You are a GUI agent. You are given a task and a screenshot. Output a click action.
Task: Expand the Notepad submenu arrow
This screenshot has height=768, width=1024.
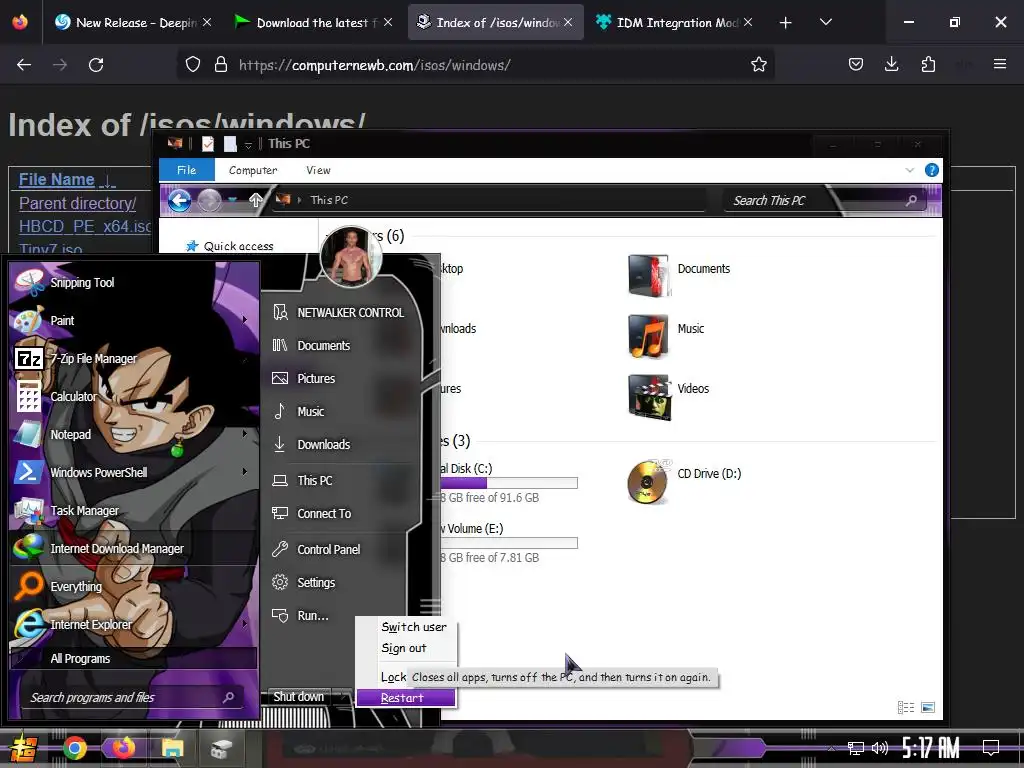click(245, 434)
